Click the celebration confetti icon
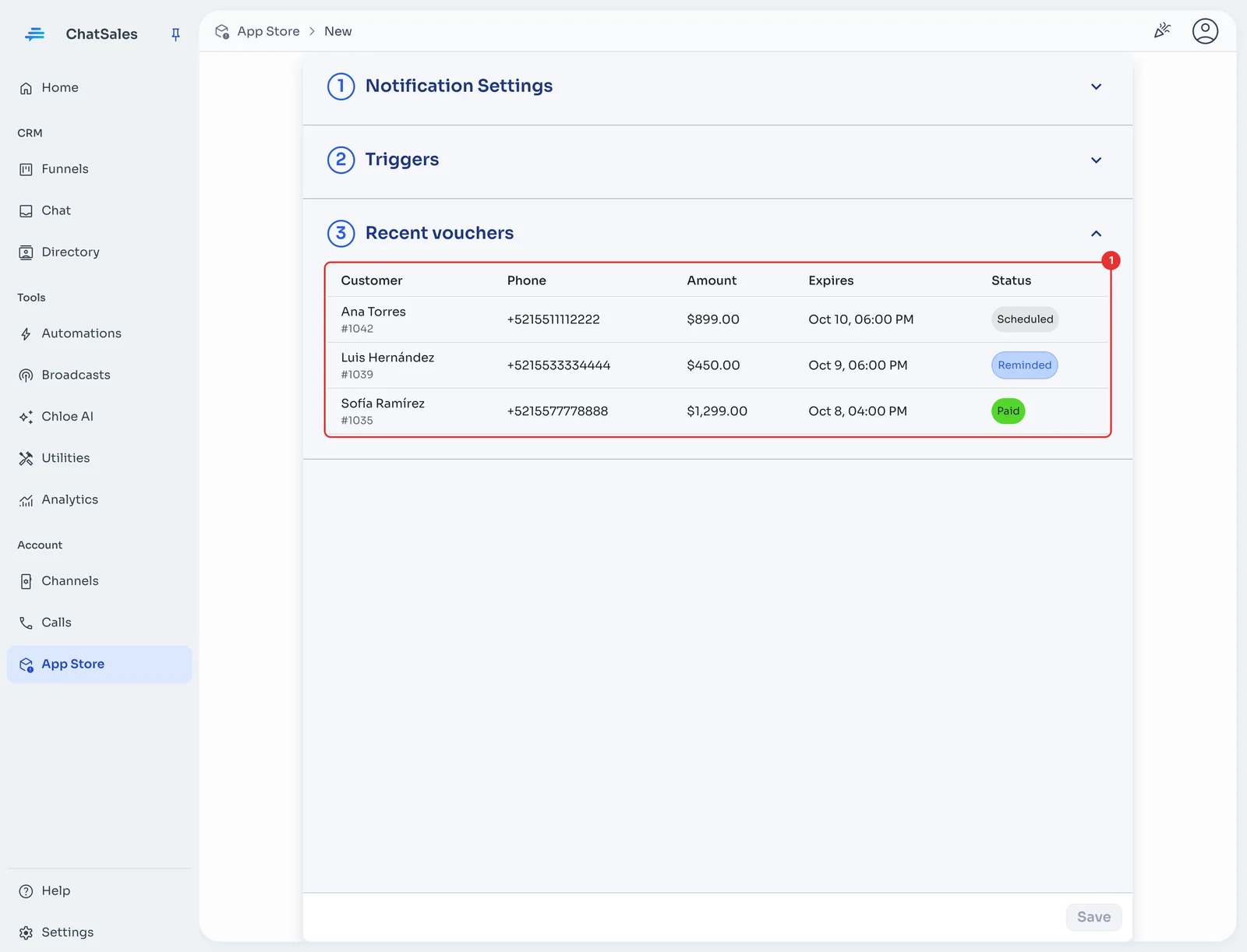The width and height of the screenshot is (1247, 952). tap(1162, 31)
